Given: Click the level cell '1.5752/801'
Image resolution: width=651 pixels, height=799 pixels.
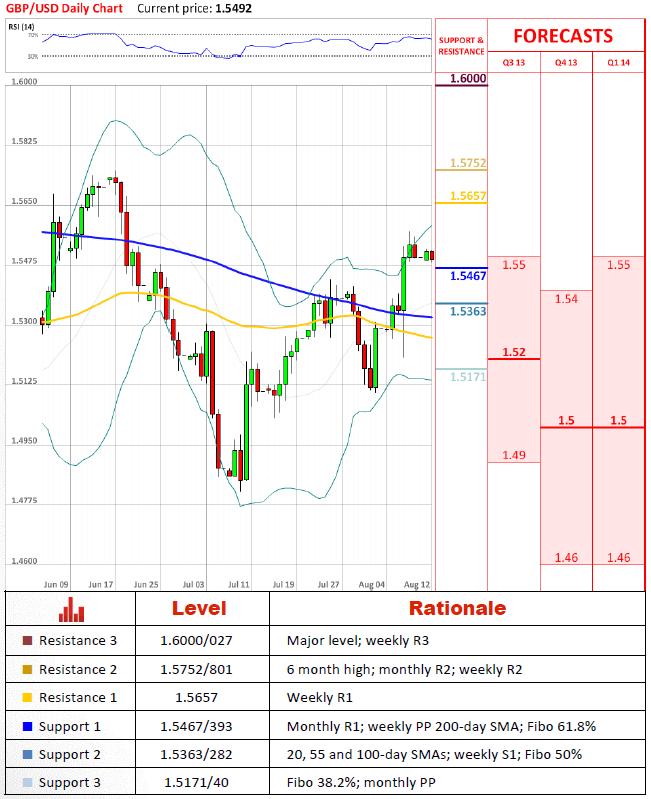Looking at the screenshot, I should click(197, 669).
